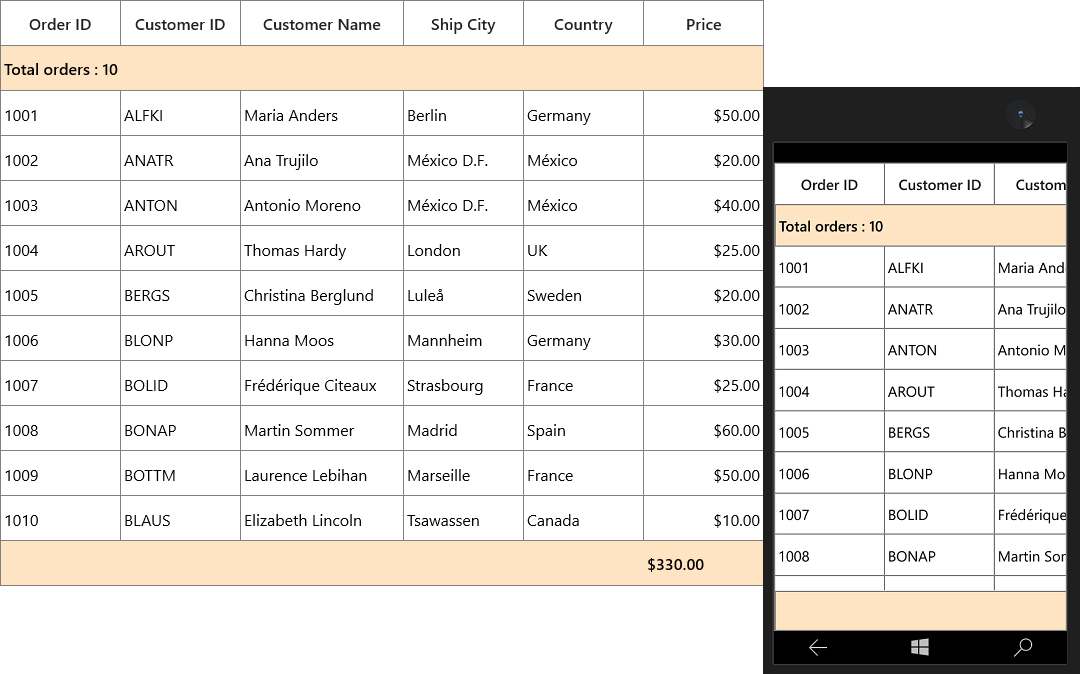Sort by Order ID column header
The width and height of the screenshot is (1080, 674).
coord(60,23)
